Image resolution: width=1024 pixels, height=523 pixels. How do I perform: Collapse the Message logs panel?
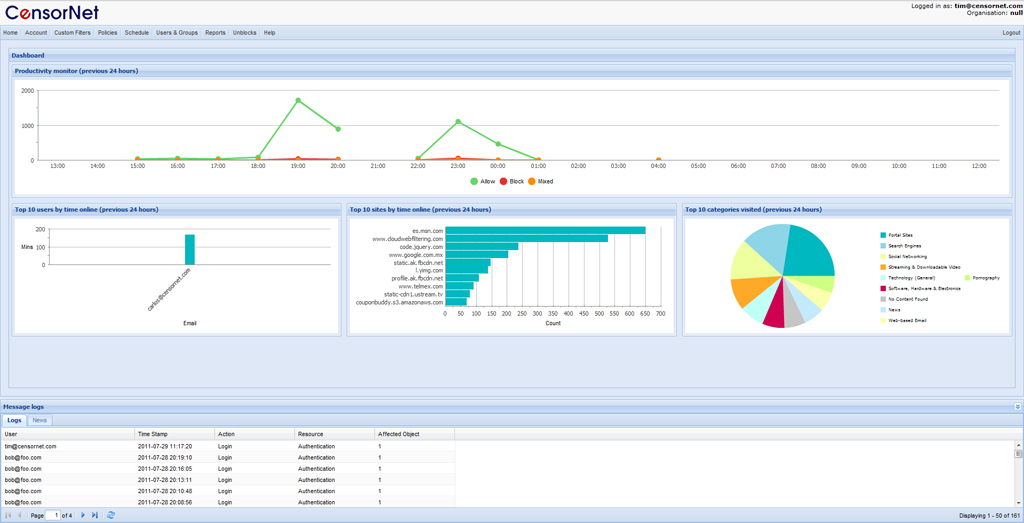1017,406
